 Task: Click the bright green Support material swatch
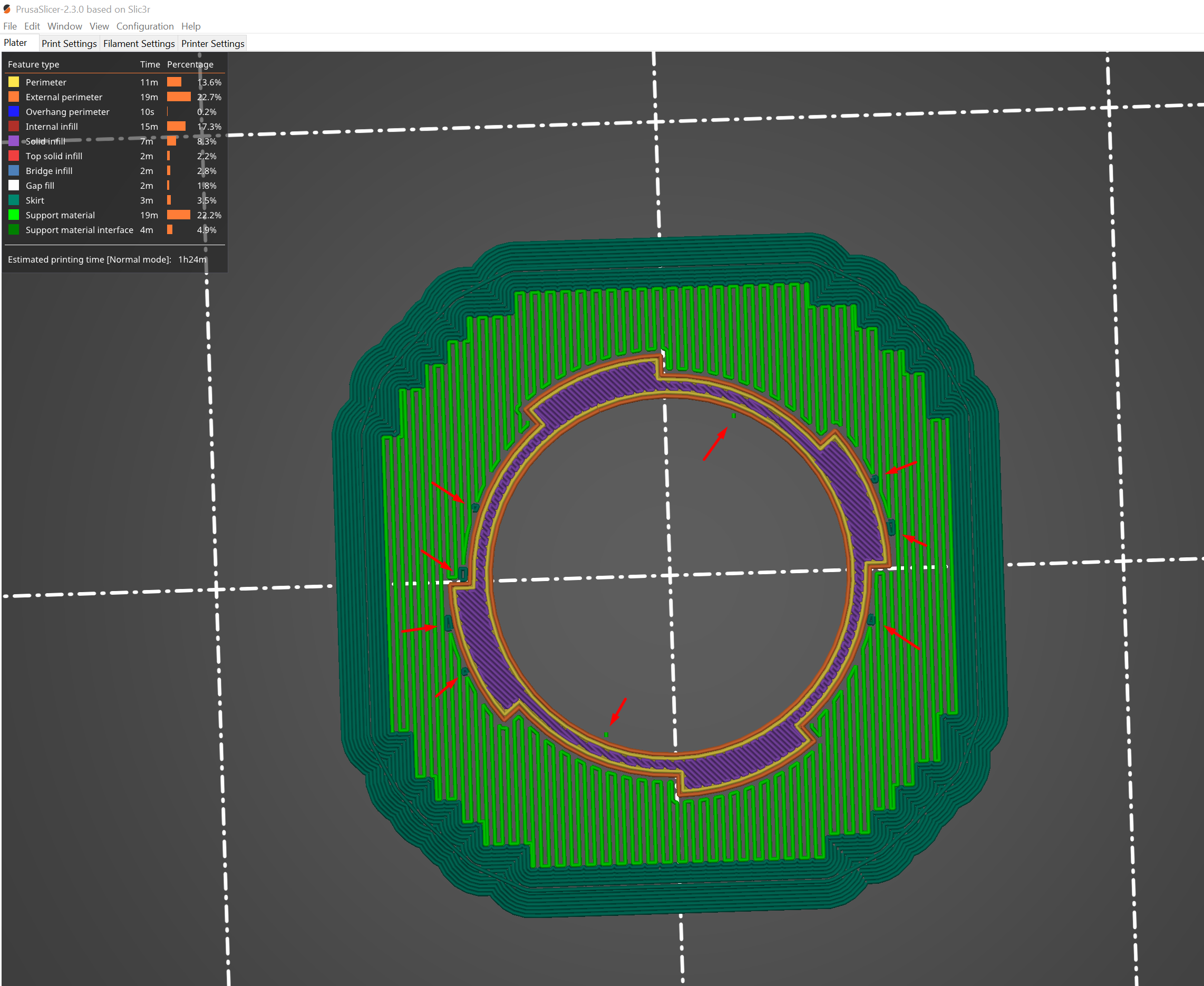(x=14, y=215)
